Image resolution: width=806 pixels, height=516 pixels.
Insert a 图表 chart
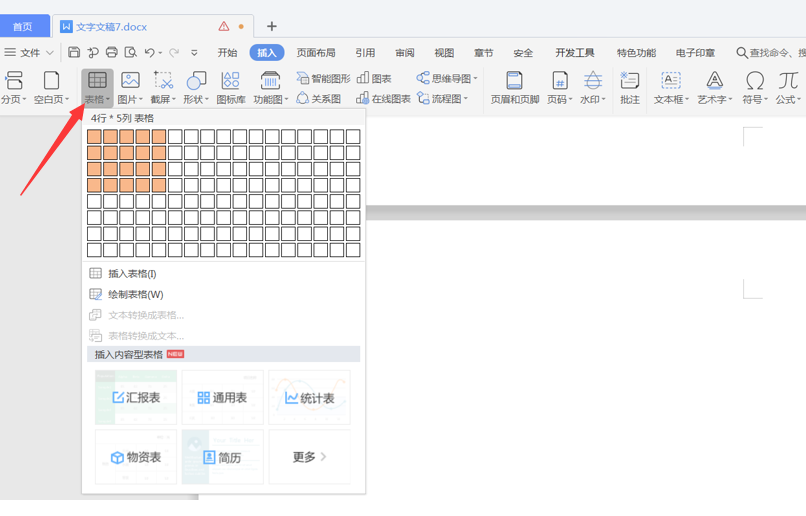(x=374, y=78)
